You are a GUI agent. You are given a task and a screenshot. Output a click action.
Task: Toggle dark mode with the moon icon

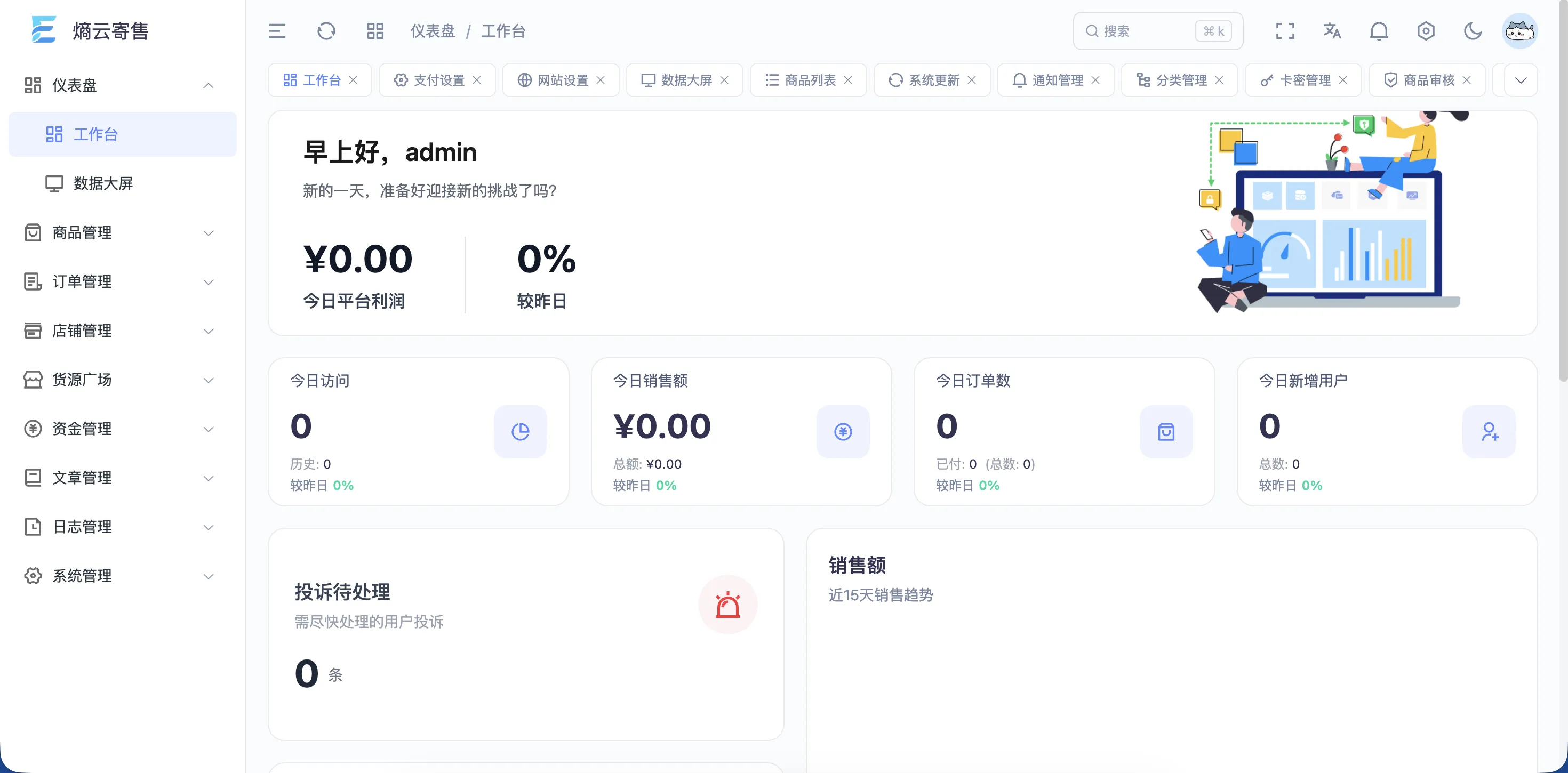pyautogui.click(x=1473, y=30)
